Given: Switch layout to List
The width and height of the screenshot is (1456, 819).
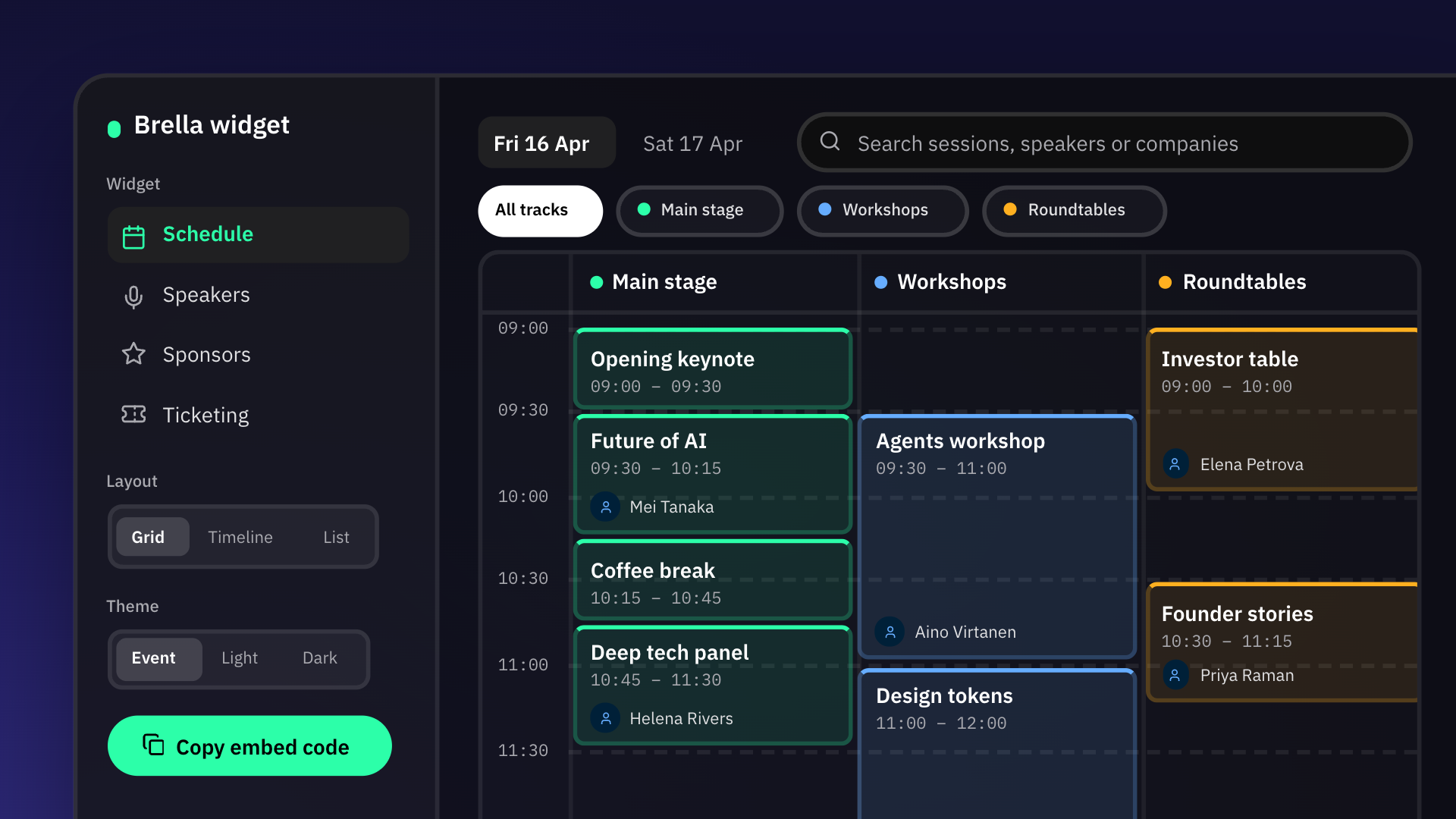Looking at the screenshot, I should pos(336,537).
